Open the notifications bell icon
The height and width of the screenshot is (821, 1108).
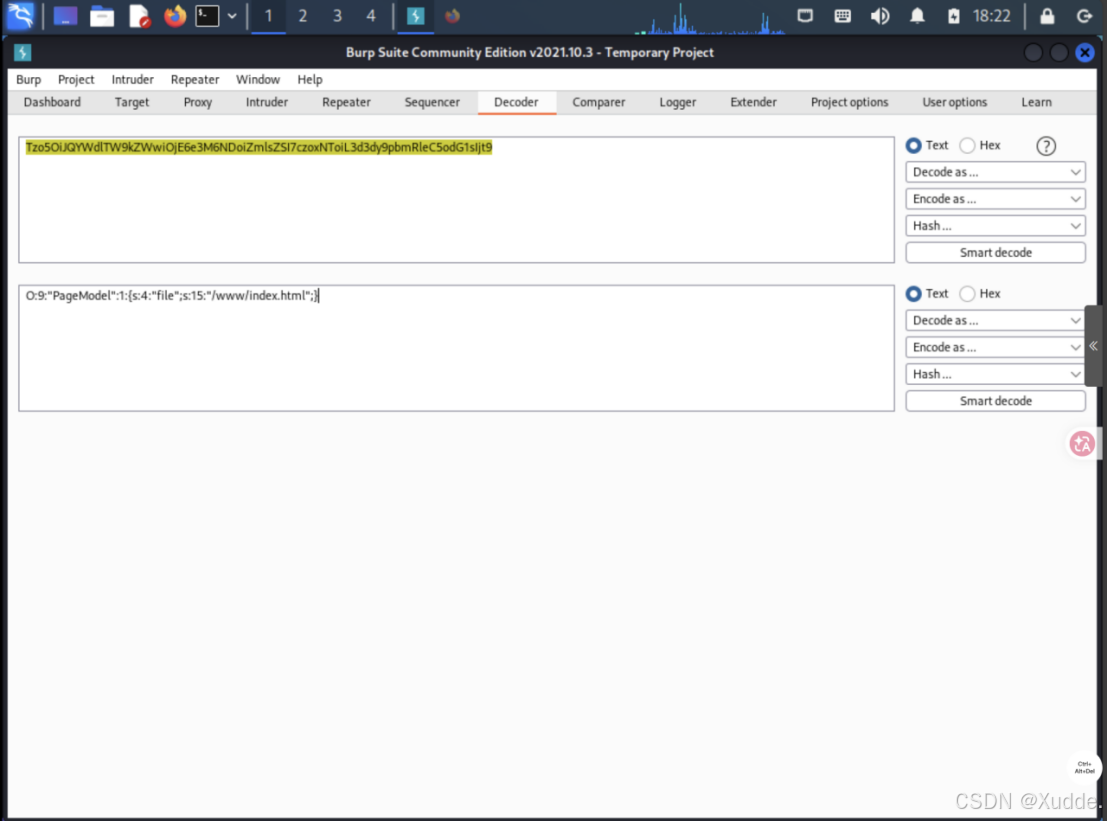(x=917, y=16)
